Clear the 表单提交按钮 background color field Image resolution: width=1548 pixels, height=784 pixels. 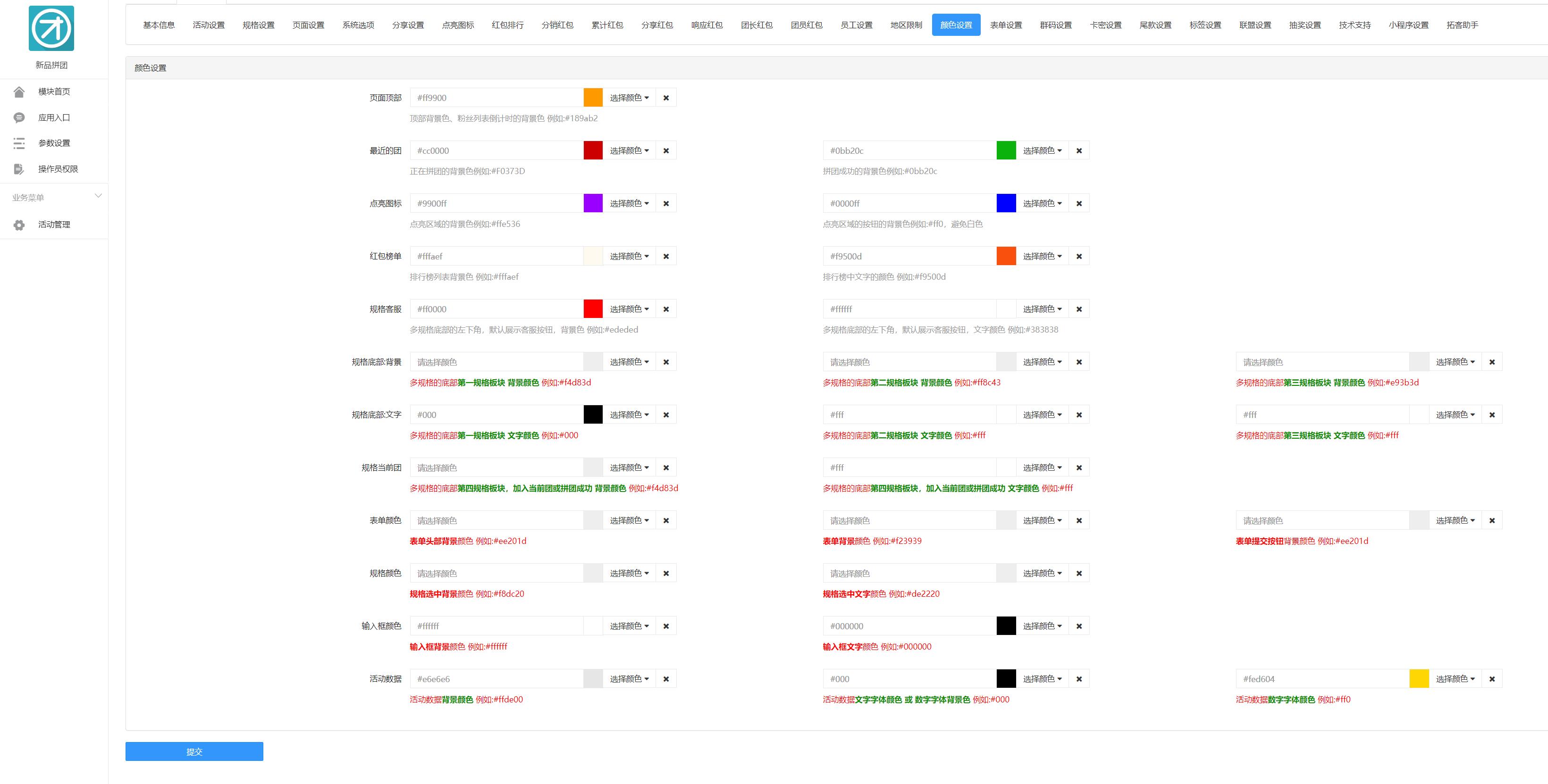[1492, 520]
